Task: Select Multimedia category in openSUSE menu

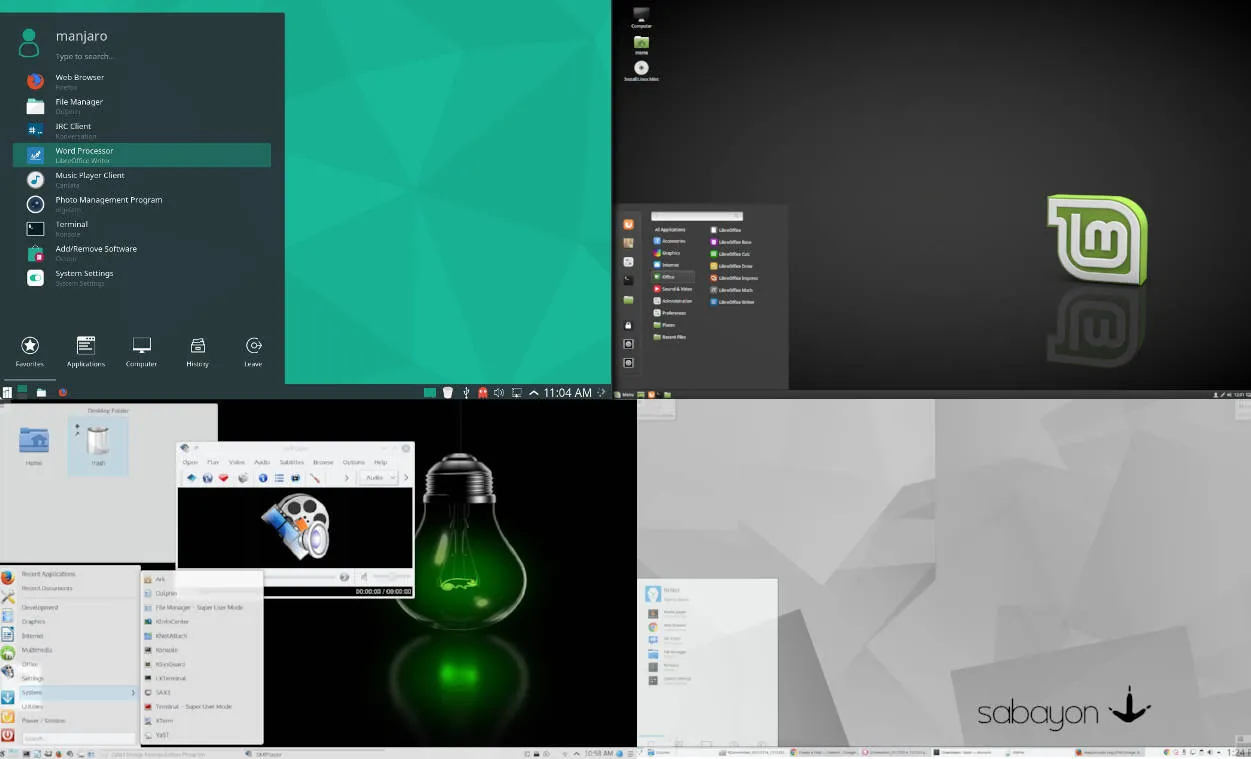Action: [37, 649]
